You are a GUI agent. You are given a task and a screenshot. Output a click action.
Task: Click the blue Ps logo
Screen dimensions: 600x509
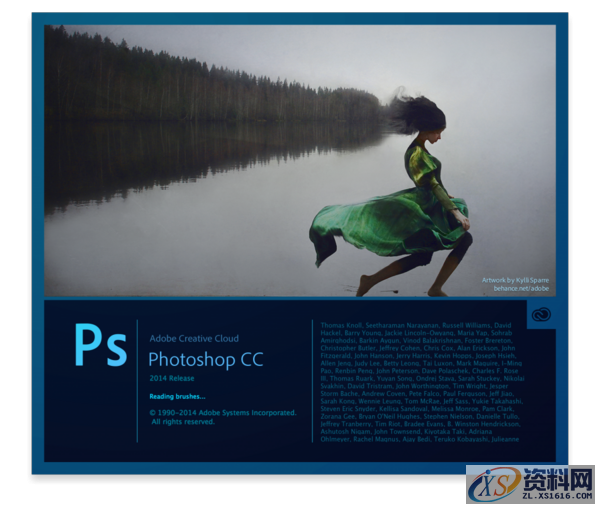click(100, 346)
